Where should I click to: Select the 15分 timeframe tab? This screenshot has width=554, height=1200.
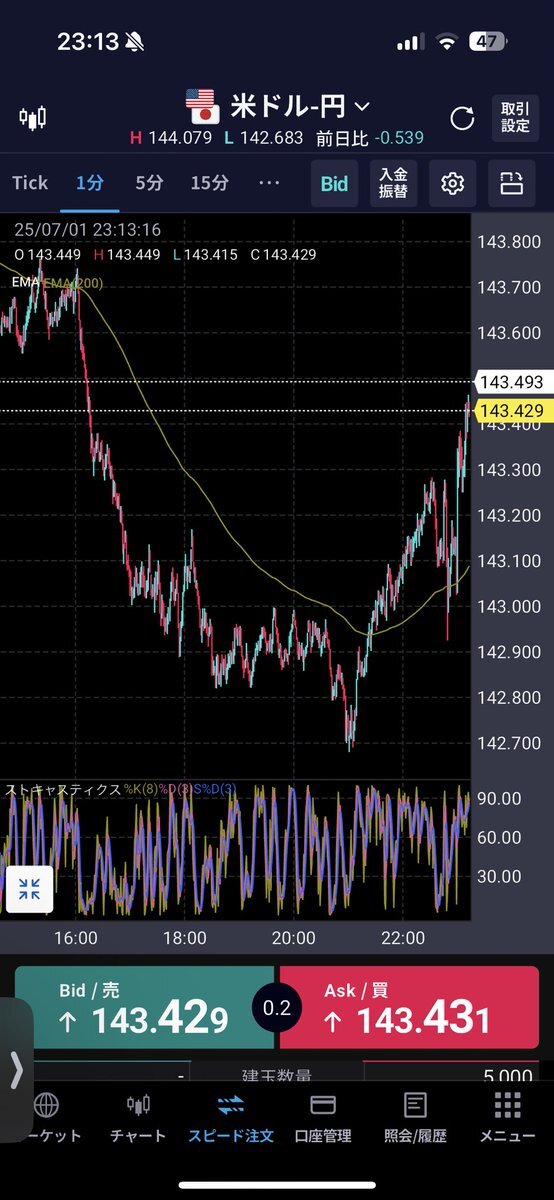pyautogui.click(x=210, y=183)
